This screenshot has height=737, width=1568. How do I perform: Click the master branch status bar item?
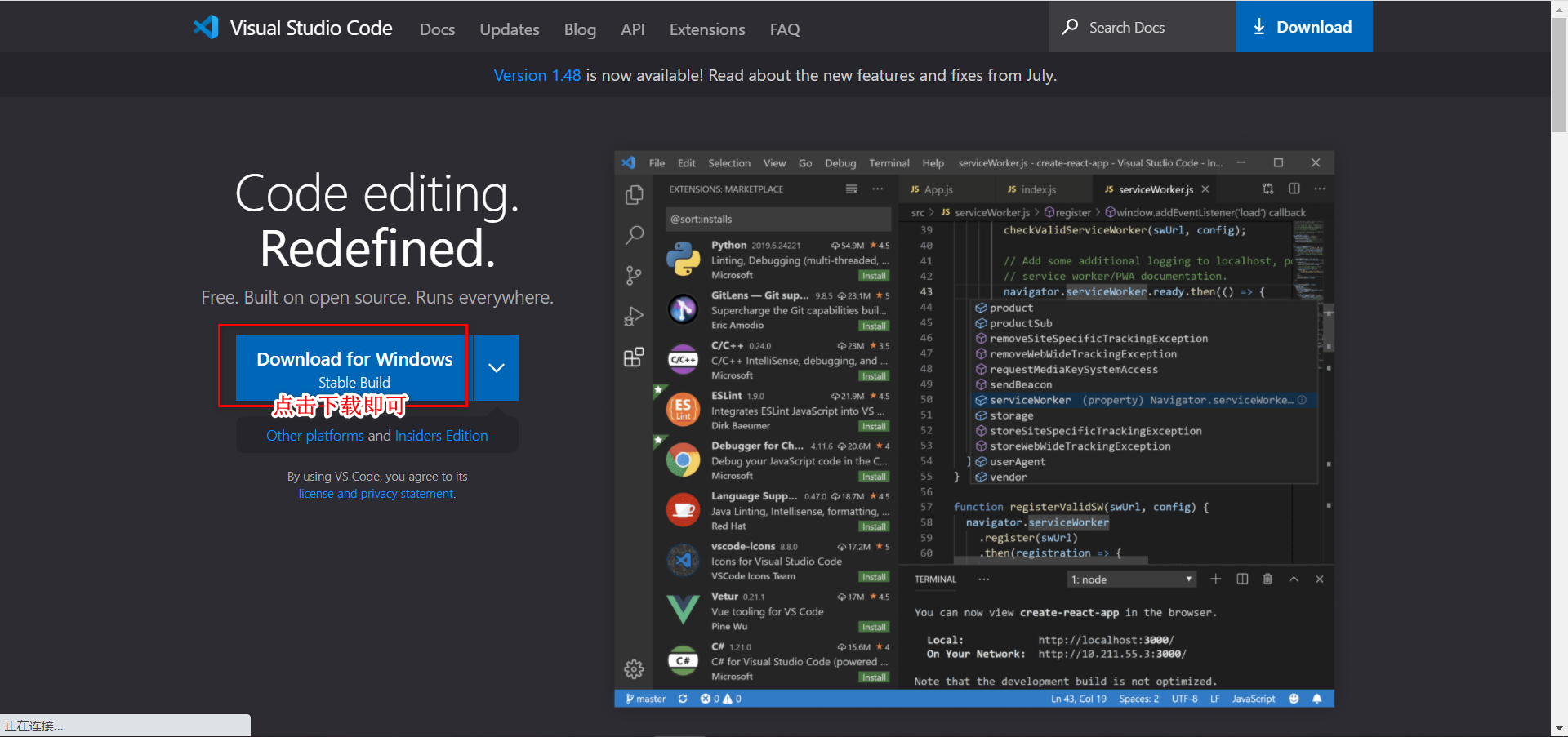coord(646,699)
